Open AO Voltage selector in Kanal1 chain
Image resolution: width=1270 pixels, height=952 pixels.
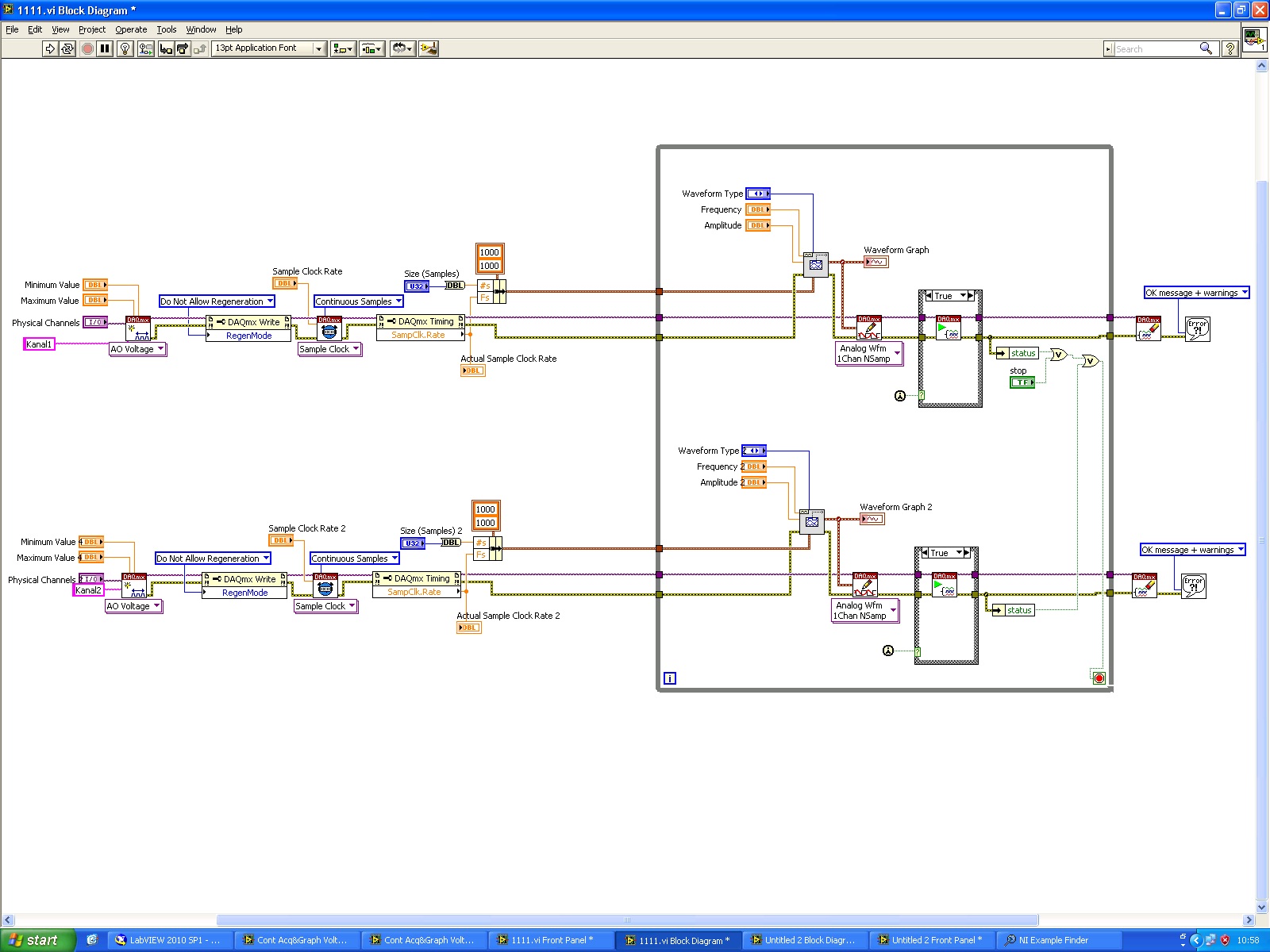click(x=137, y=349)
